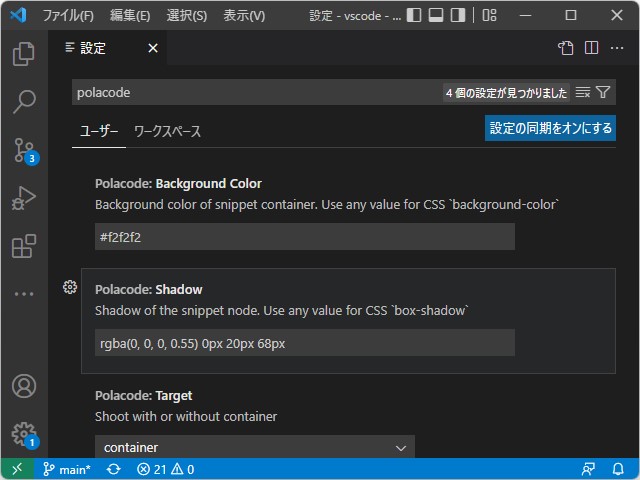Click the 4 個の設定が見つかりました count
The height and width of the screenshot is (480, 640).
506,93
